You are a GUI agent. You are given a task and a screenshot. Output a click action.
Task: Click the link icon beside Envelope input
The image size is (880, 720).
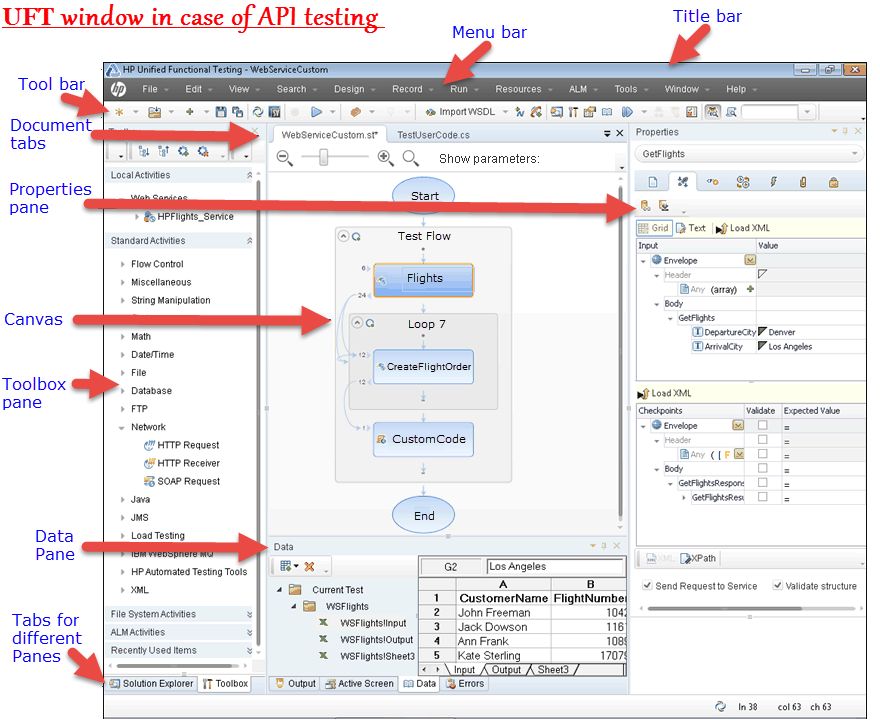750,260
